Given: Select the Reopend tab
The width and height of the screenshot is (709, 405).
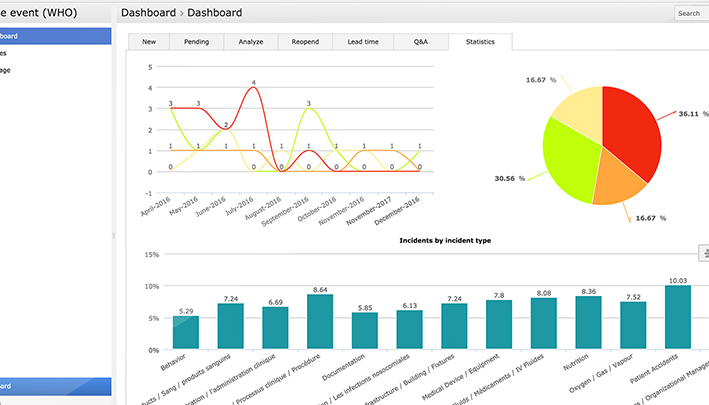Looking at the screenshot, I should pos(305,42).
